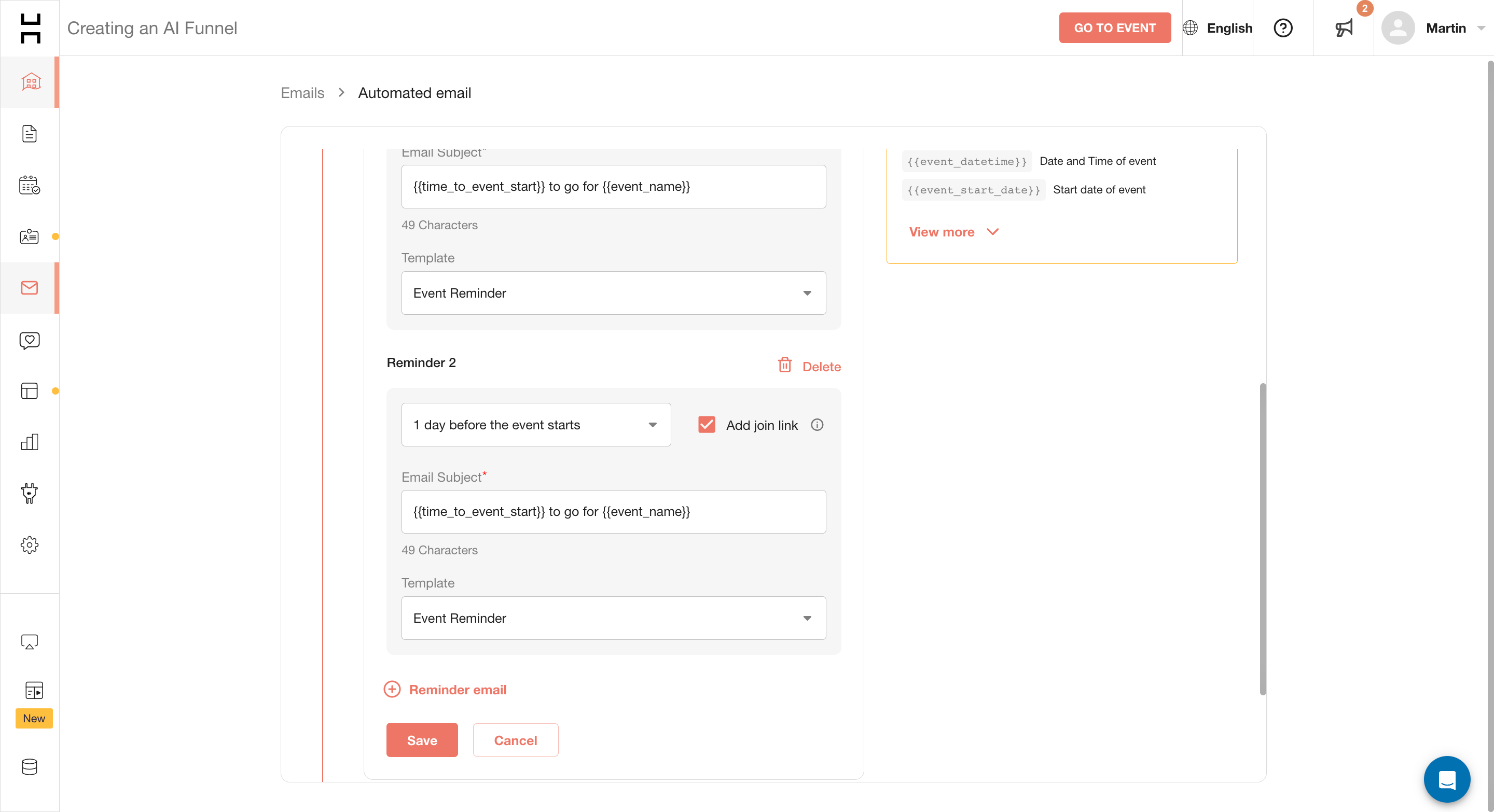
Task: Open the settings gear sidebar icon
Action: tap(30, 545)
